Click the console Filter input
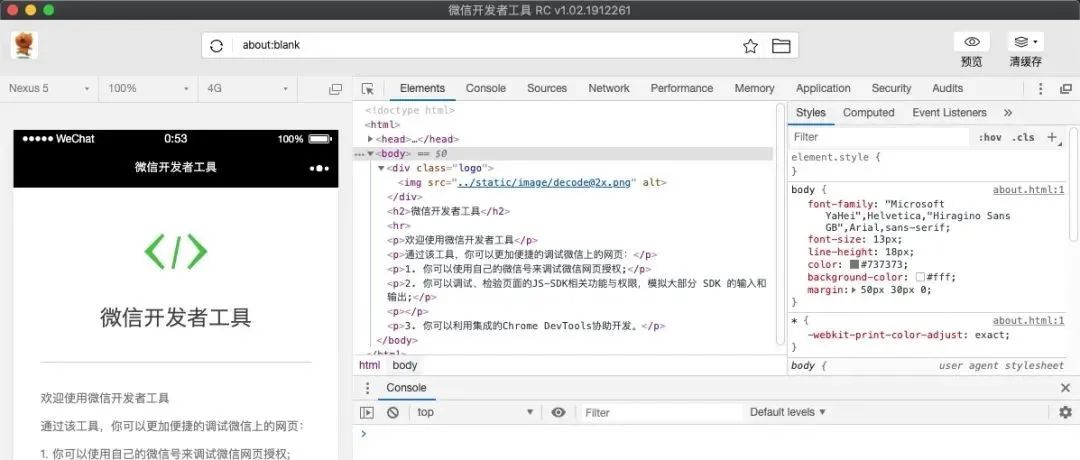The width and height of the screenshot is (1080, 460). pos(661,412)
